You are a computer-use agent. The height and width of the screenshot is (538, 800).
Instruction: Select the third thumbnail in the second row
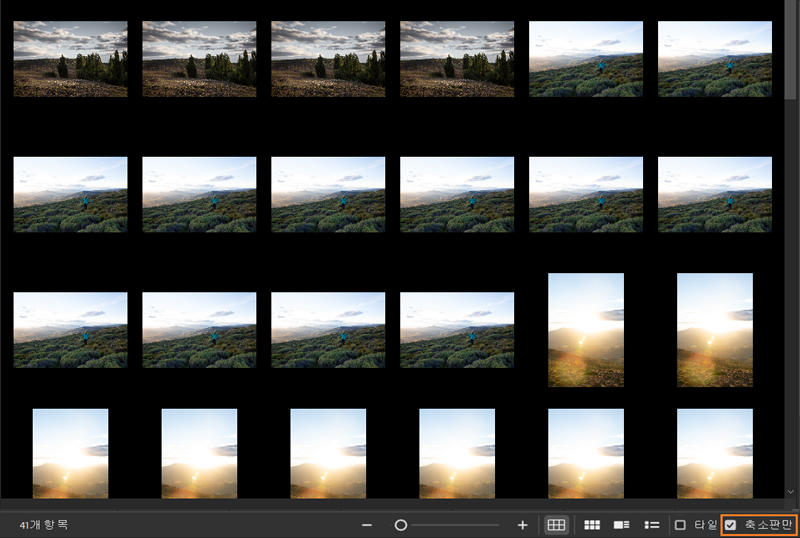328,194
